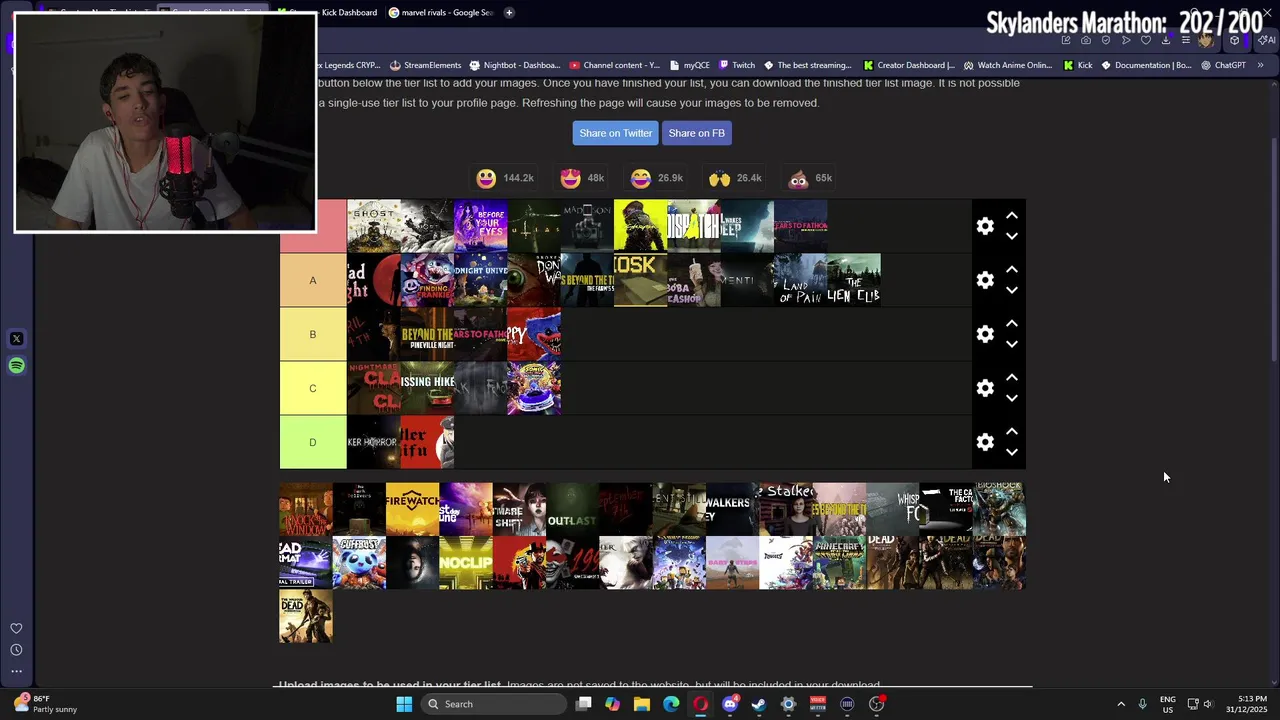The width and height of the screenshot is (1280, 720).
Task: Open Steam from the taskbar
Action: (x=759, y=704)
